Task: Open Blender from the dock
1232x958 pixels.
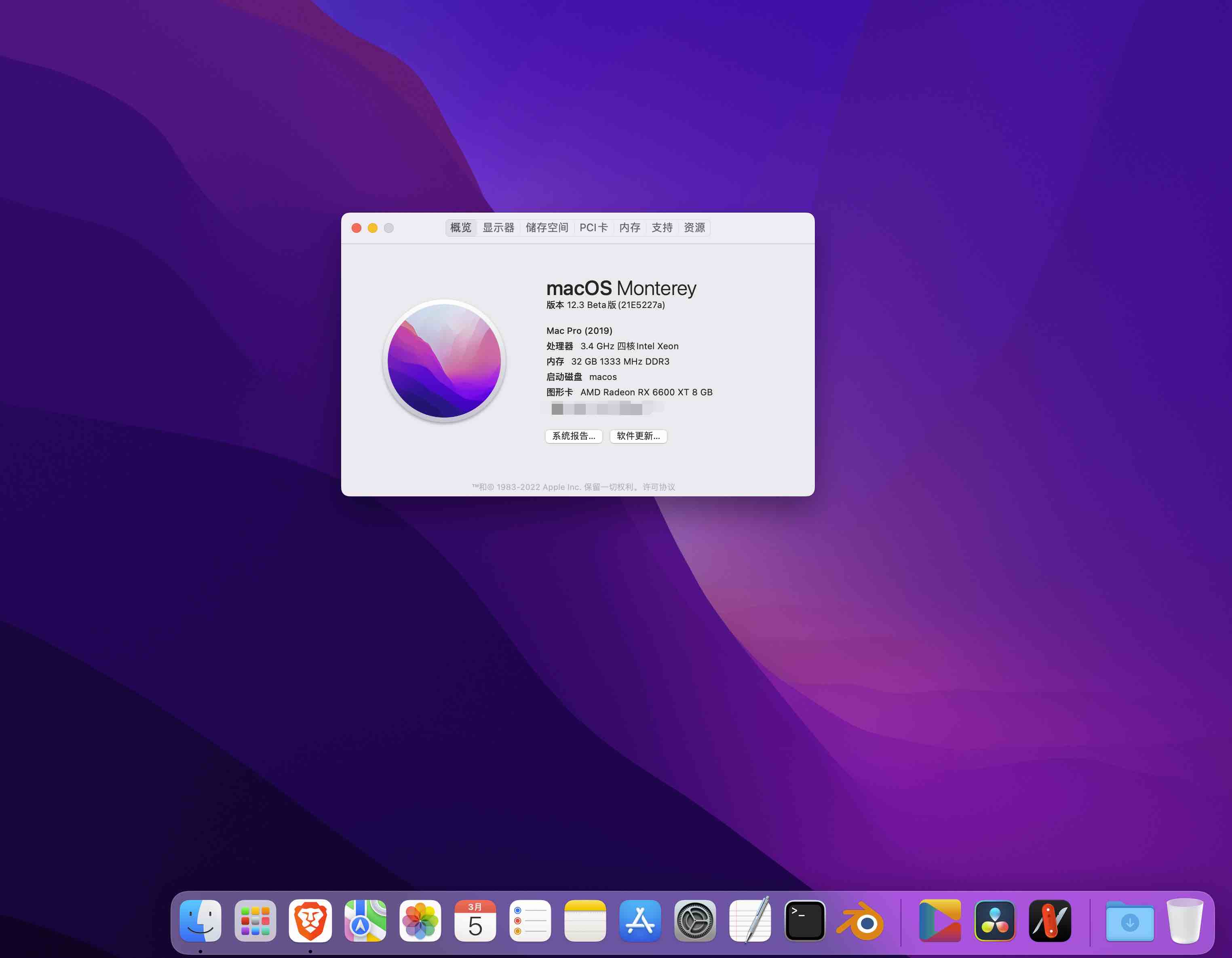Action: tap(860, 921)
